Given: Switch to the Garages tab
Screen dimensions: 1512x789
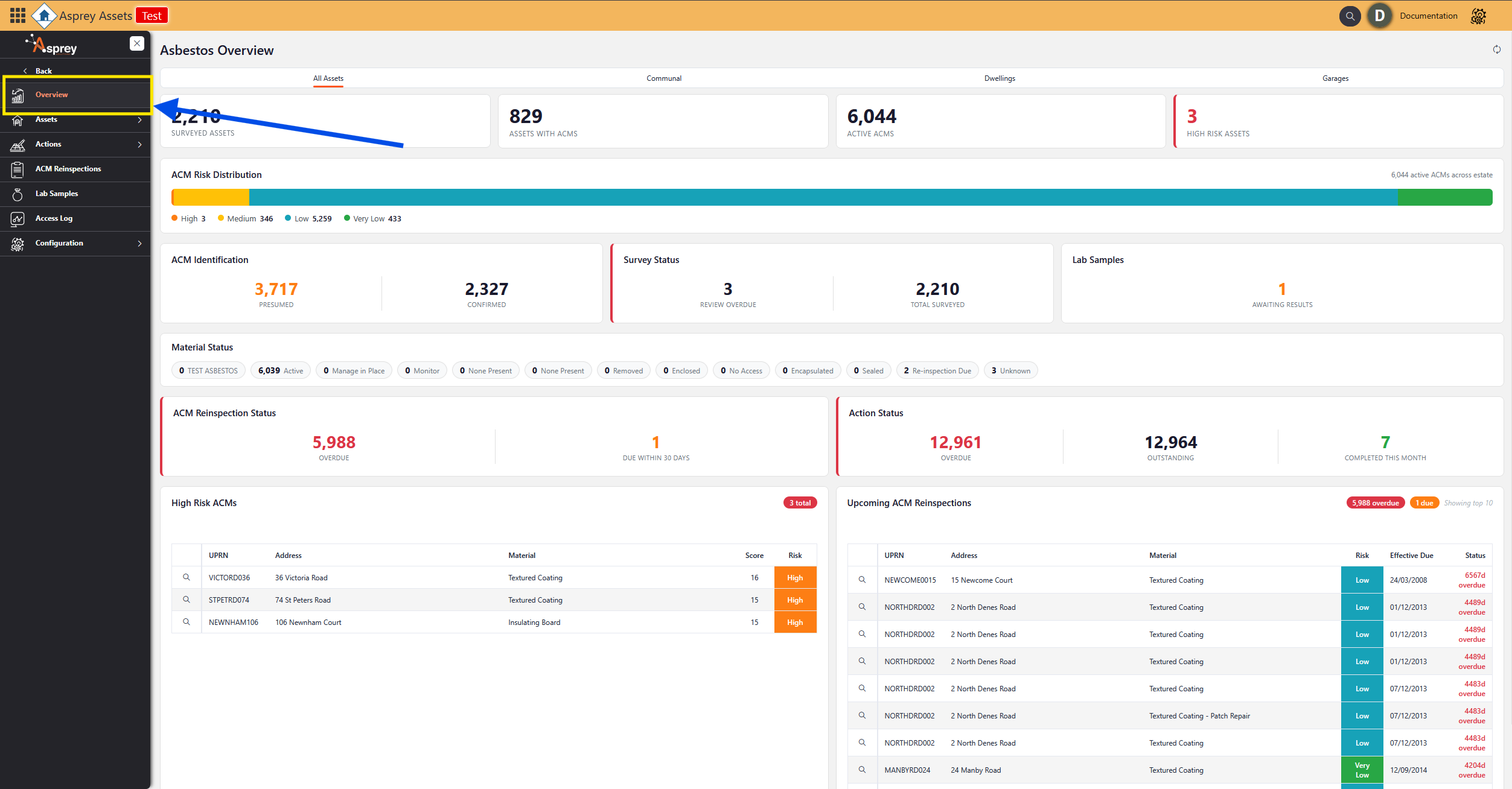Looking at the screenshot, I should [1335, 78].
